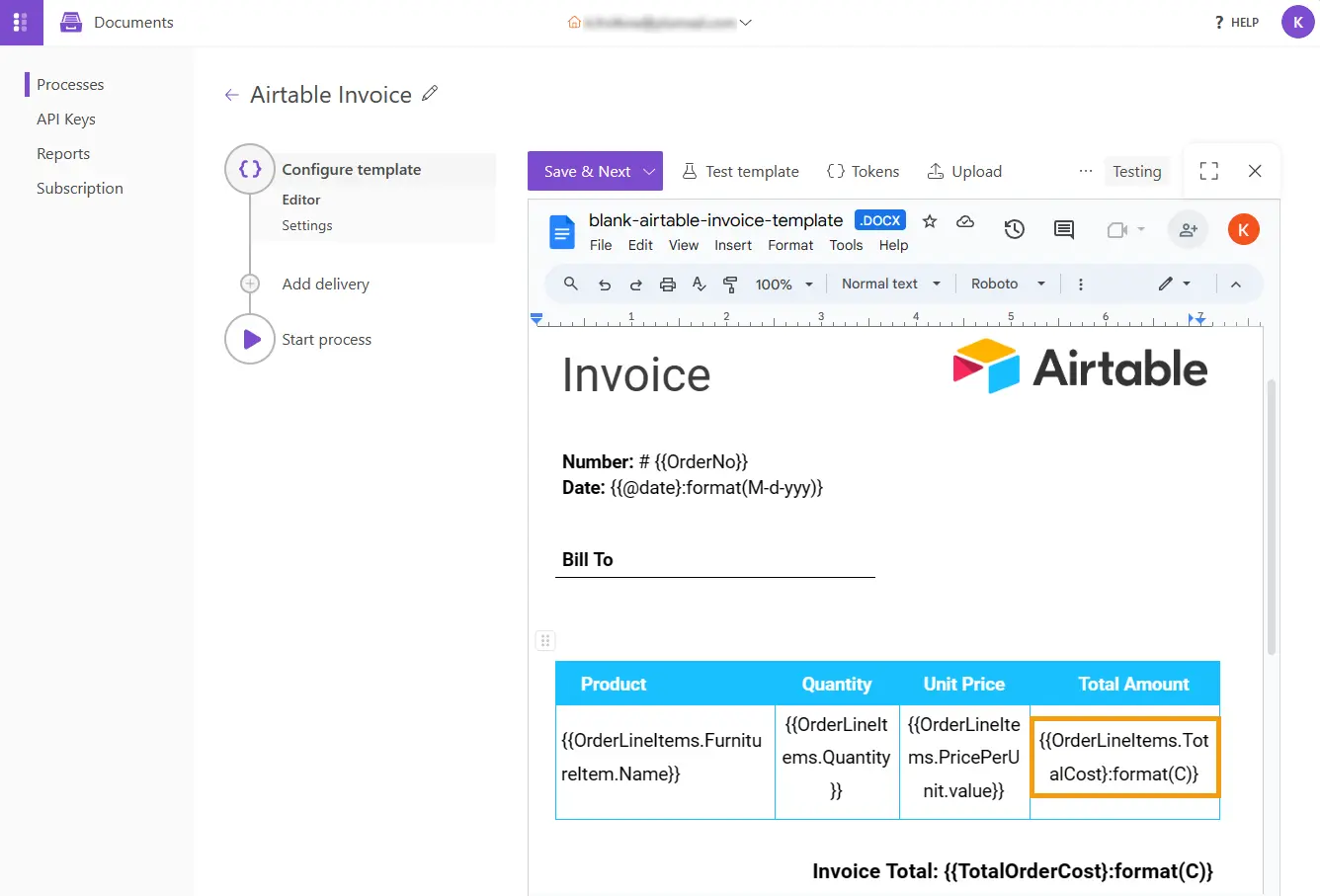Open the editing mode pencil dropdown
1320x896 pixels.
pyautogui.click(x=1175, y=284)
